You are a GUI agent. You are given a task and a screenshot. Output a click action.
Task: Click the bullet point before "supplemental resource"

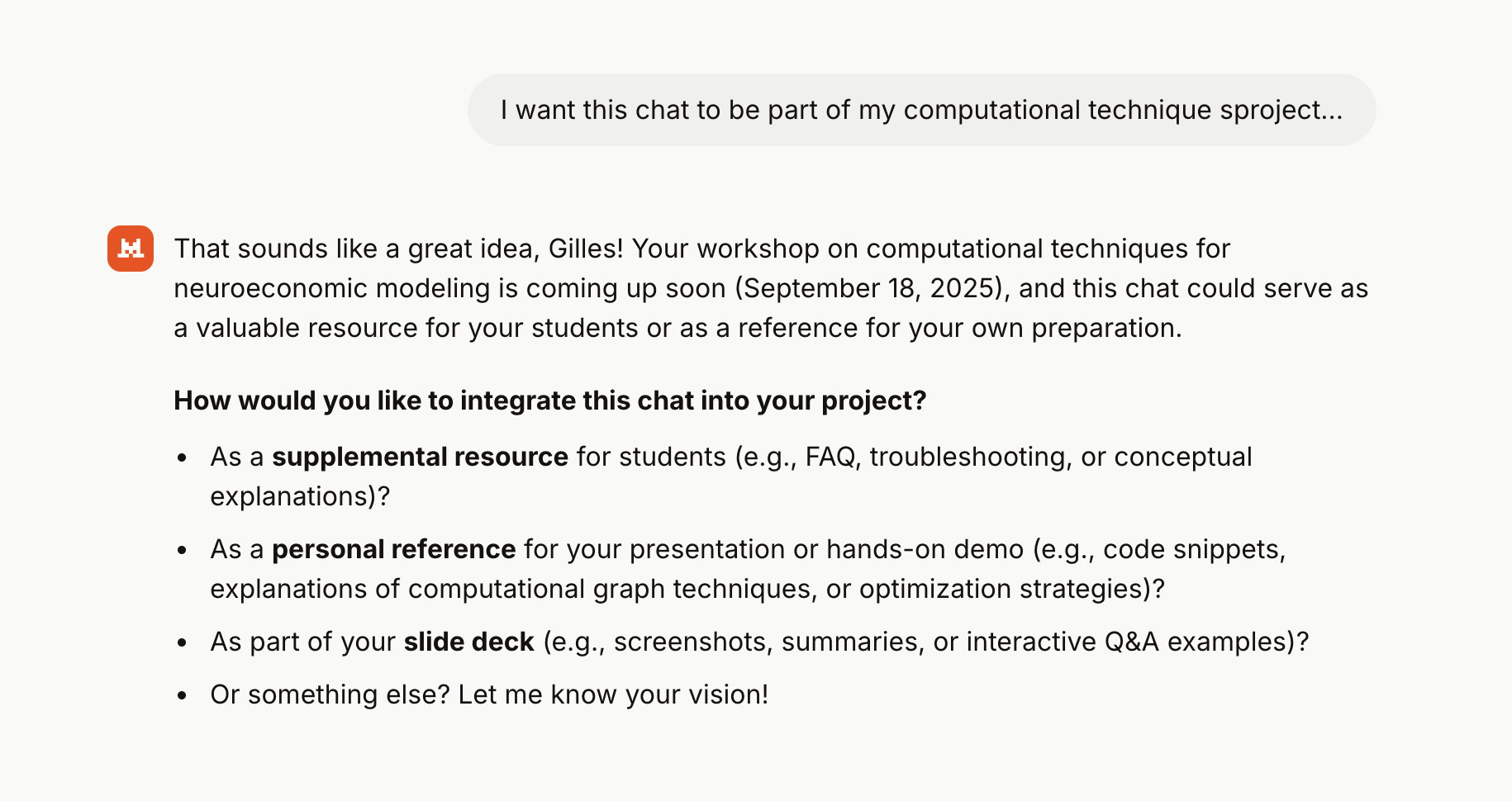point(183,457)
